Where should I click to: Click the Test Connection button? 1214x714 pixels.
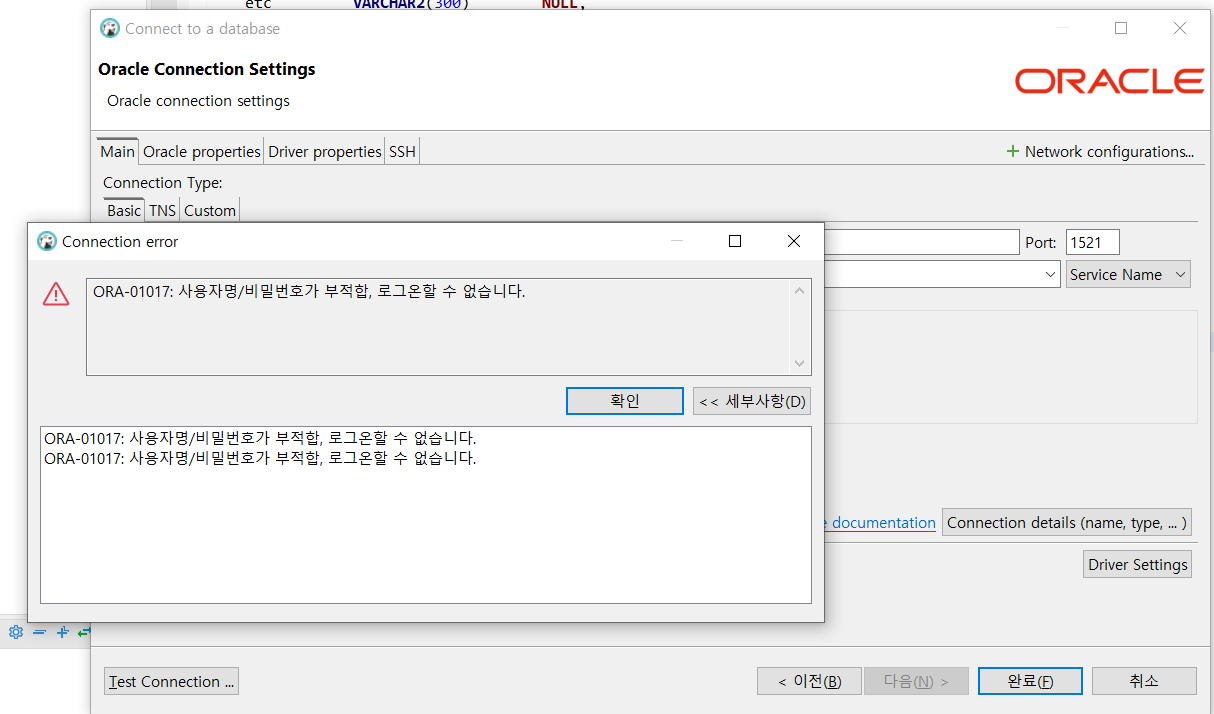pos(172,681)
